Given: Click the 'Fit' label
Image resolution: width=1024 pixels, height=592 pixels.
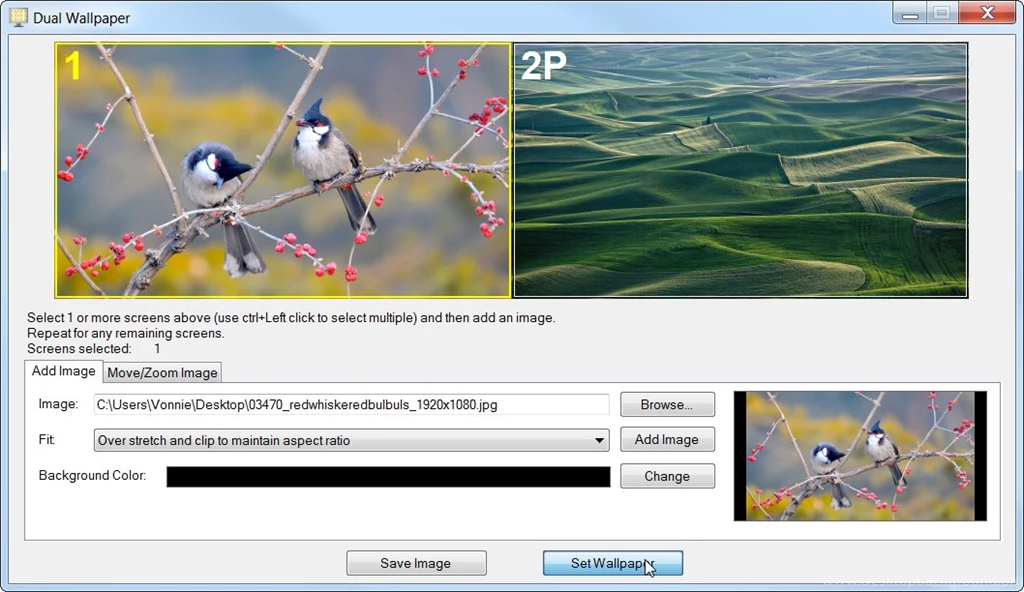Looking at the screenshot, I should [46, 439].
